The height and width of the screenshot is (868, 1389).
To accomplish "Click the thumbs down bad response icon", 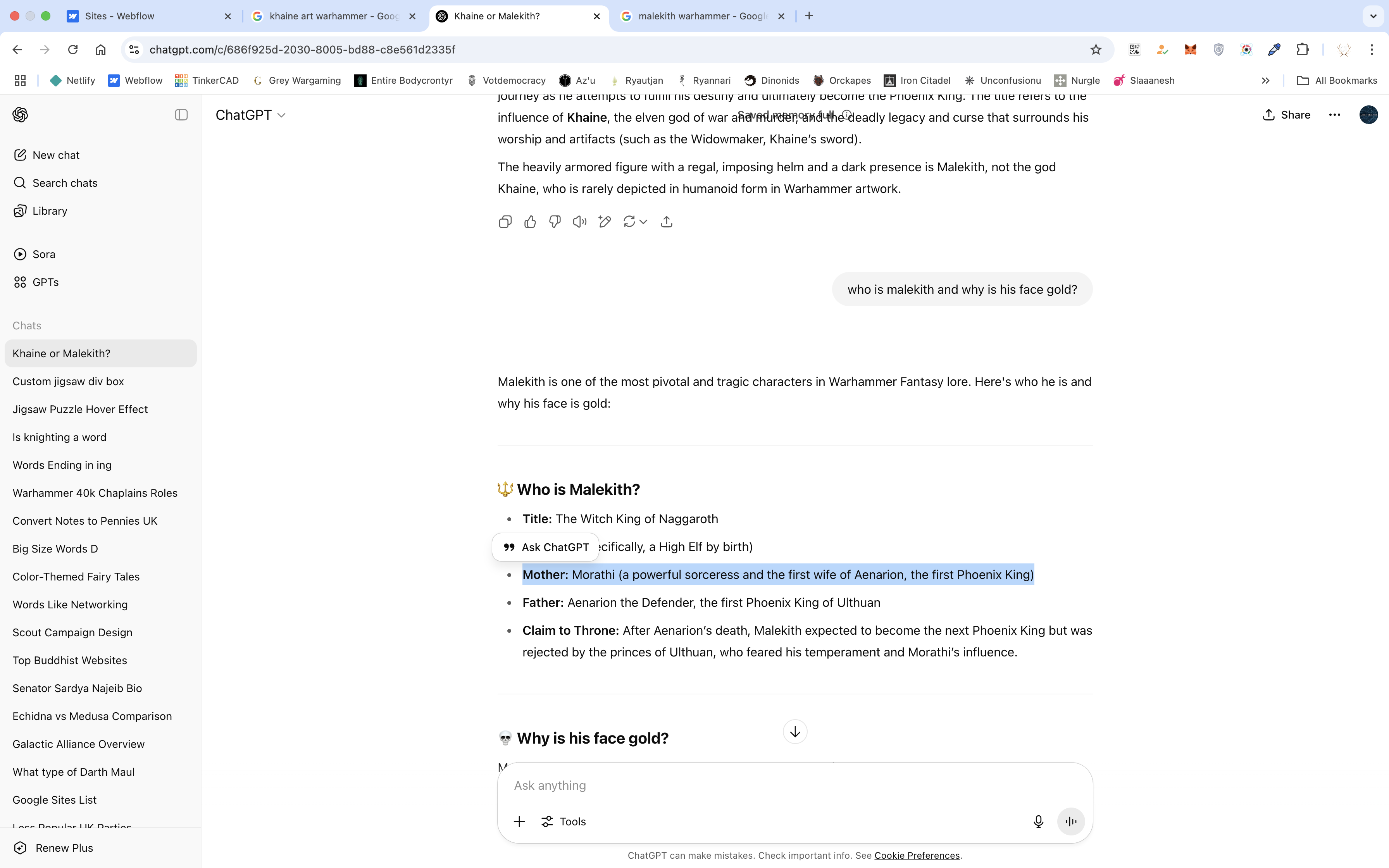I will coord(555,222).
